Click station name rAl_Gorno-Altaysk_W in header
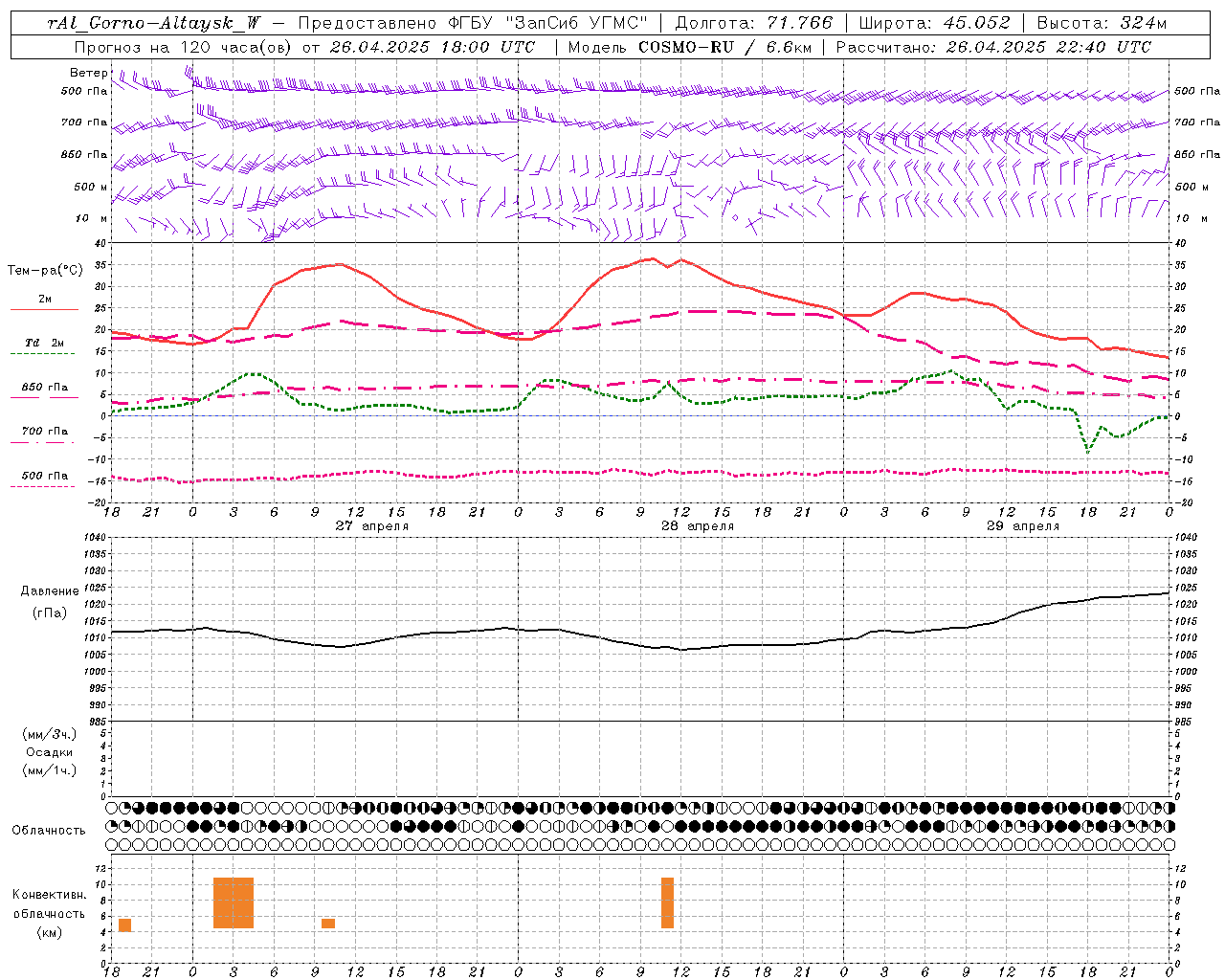This screenshot has width=1225, height=980. tap(153, 23)
